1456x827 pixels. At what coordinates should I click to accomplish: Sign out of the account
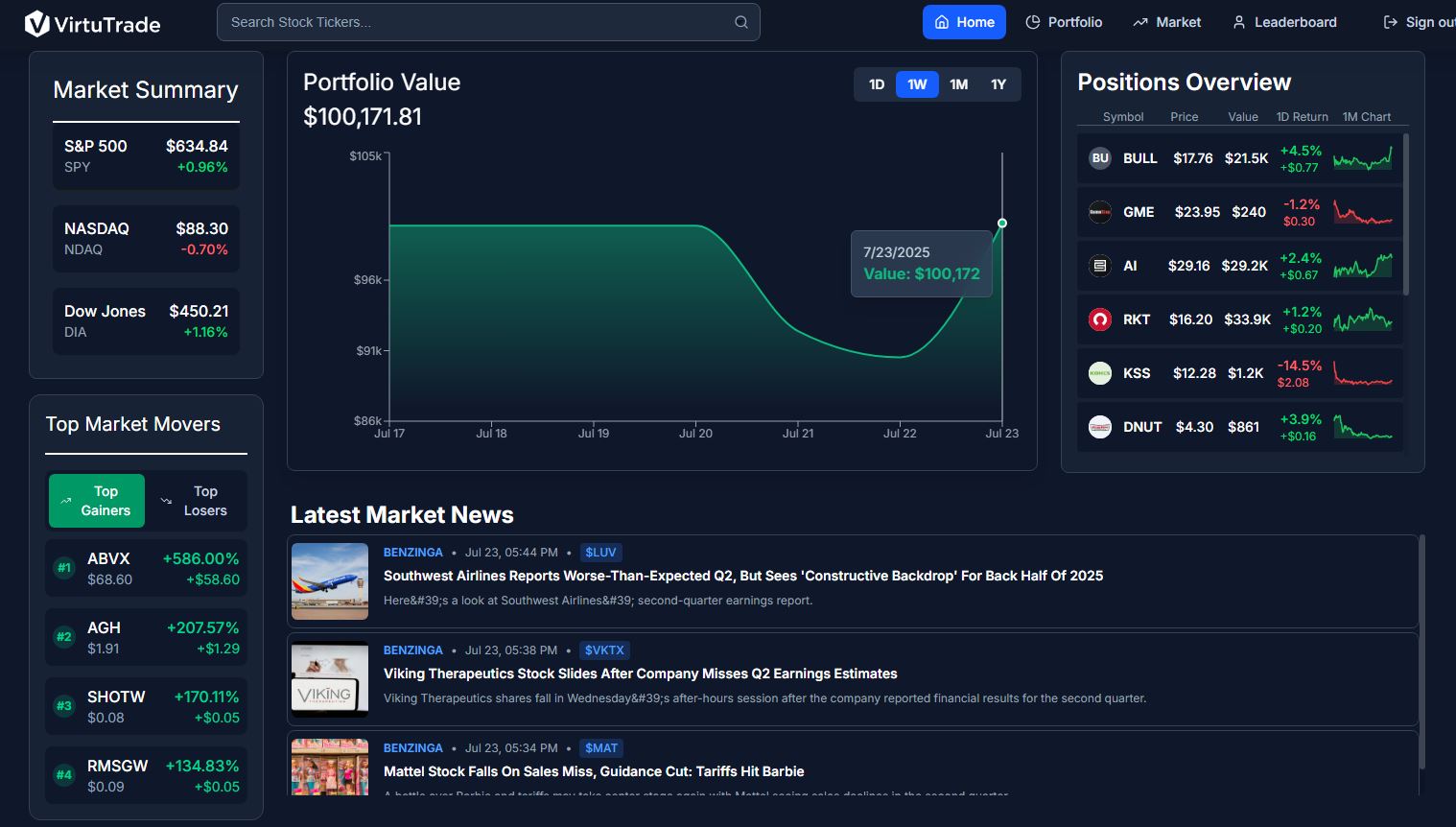click(x=1419, y=22)
